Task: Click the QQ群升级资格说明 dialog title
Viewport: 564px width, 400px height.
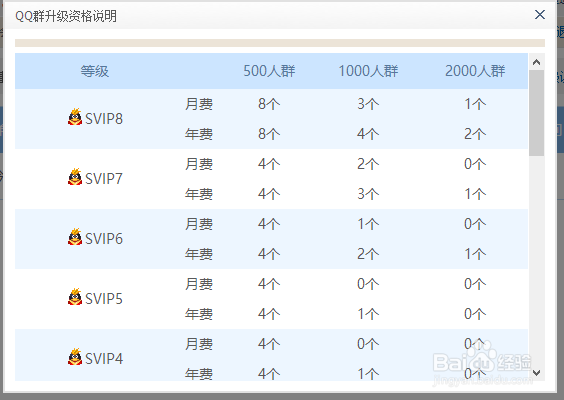Action: pyautogui.click(x=66, y=16)
